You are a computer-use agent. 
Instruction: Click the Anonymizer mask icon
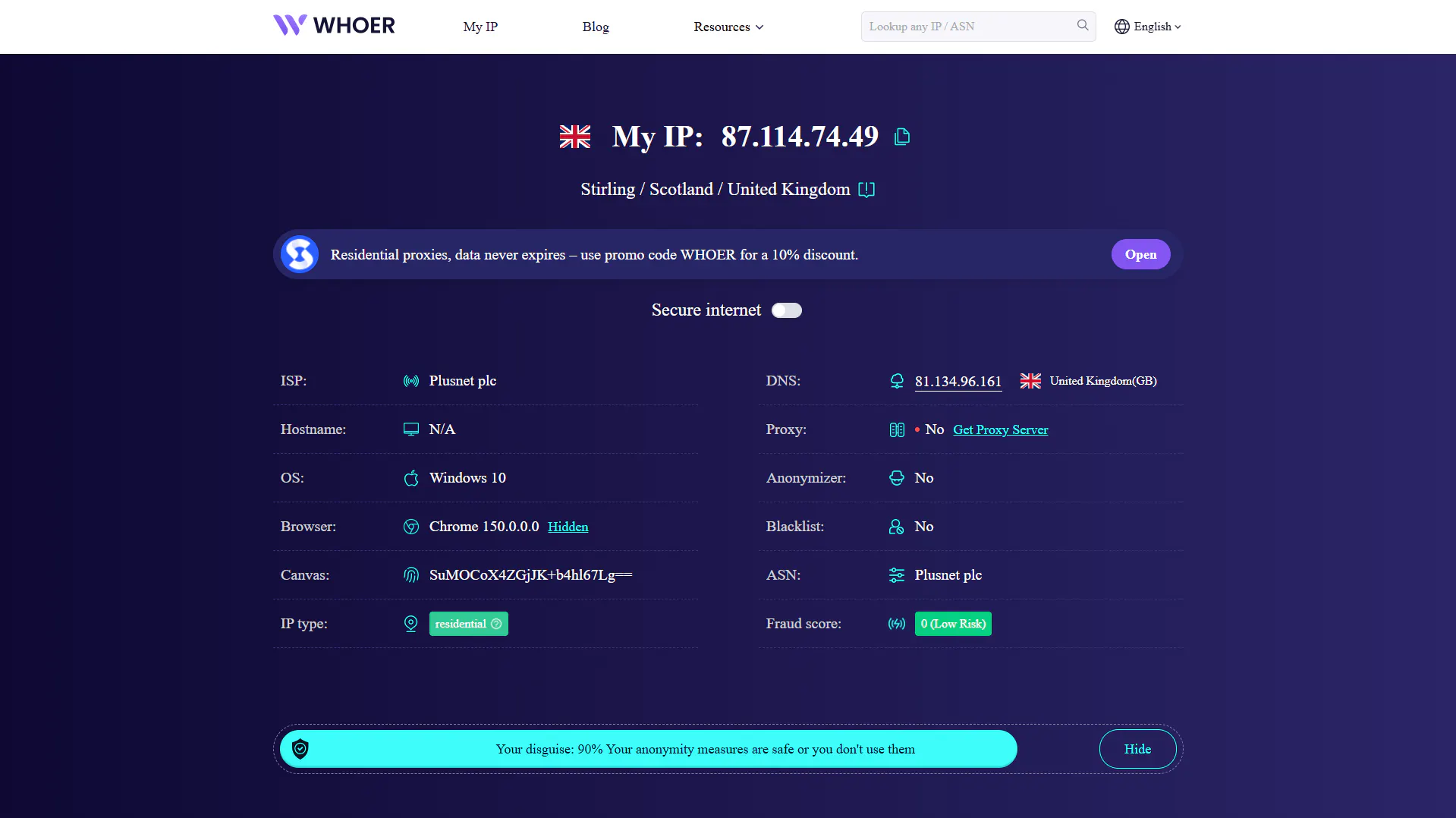coord(897,478)
